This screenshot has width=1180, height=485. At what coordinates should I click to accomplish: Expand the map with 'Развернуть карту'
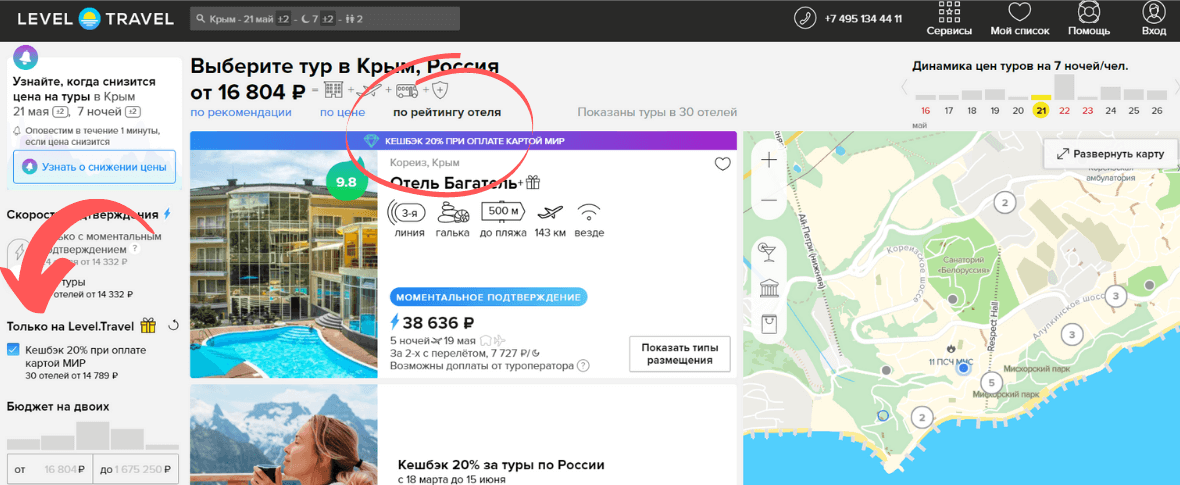click(1108, 154)
